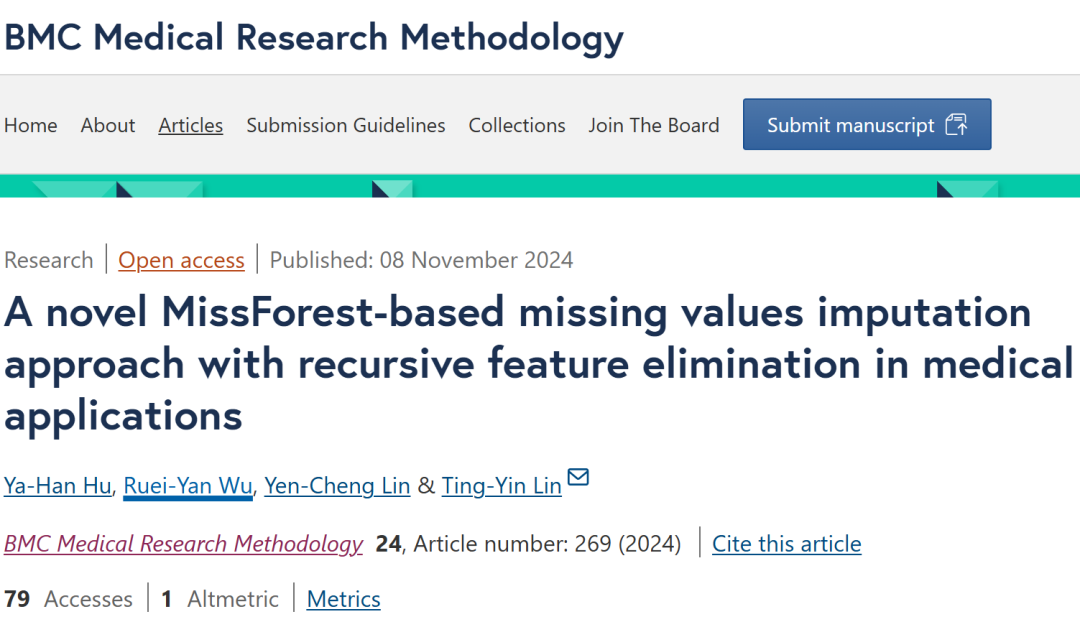Open the Open access link
1080x627 pixels.
pyautogui.click(x=181, y=260)
